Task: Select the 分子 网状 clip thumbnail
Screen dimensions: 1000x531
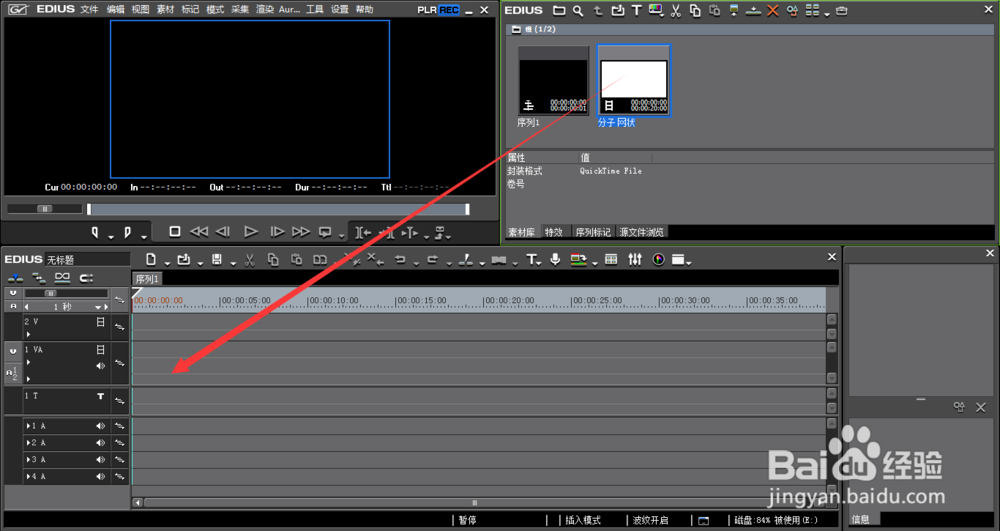Action: [633, 80]
